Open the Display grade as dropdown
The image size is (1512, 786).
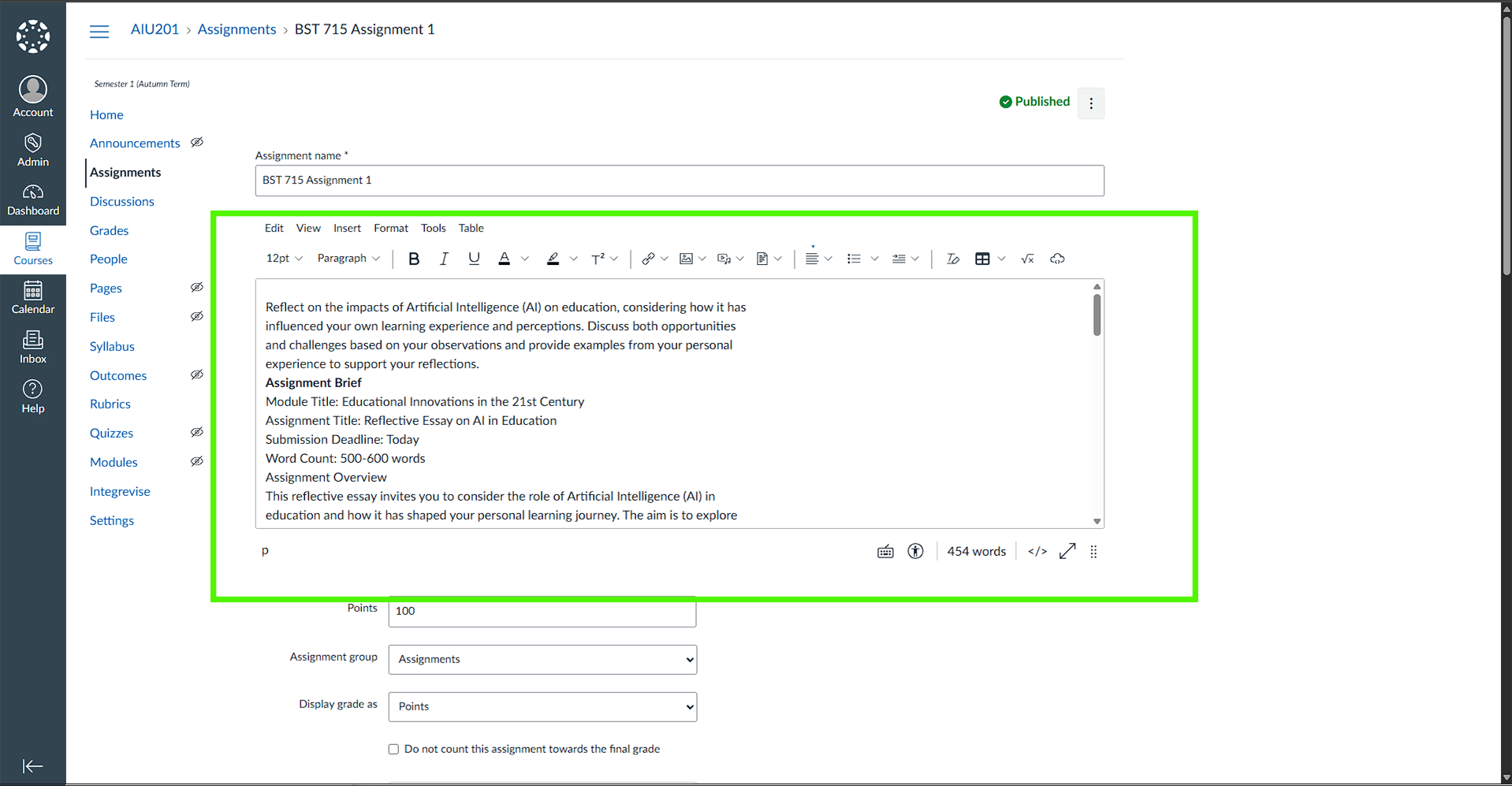[x=542, y=707]
